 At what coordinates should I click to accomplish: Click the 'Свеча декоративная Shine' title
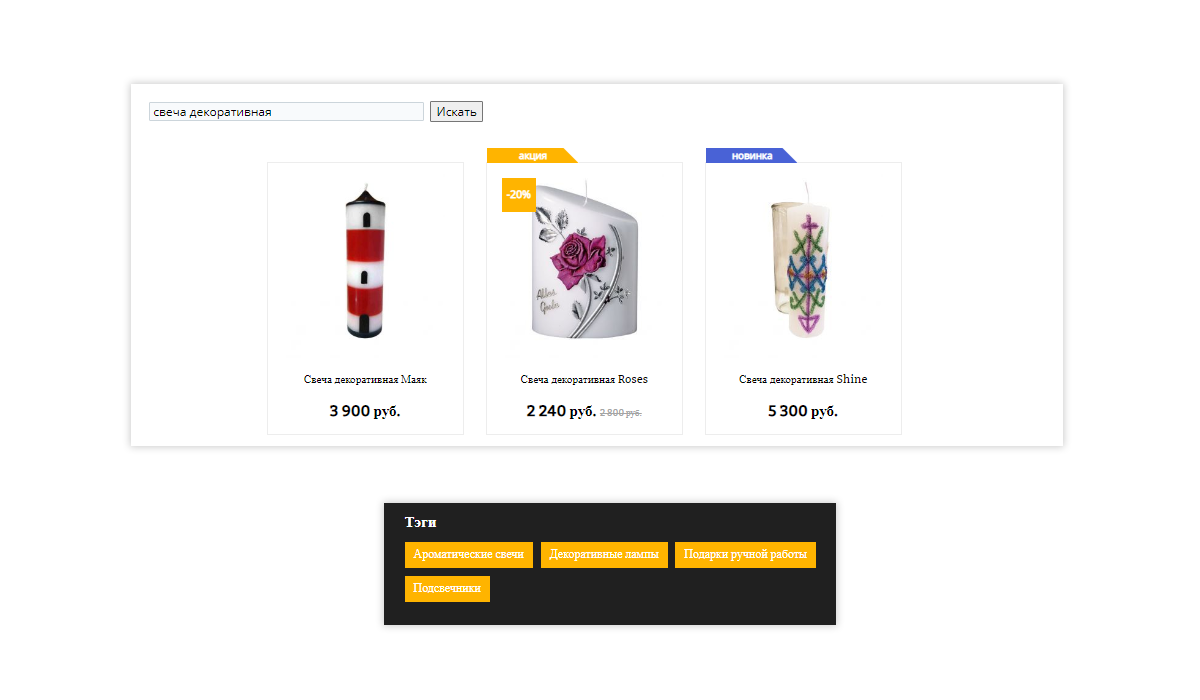tap(803, 380)
